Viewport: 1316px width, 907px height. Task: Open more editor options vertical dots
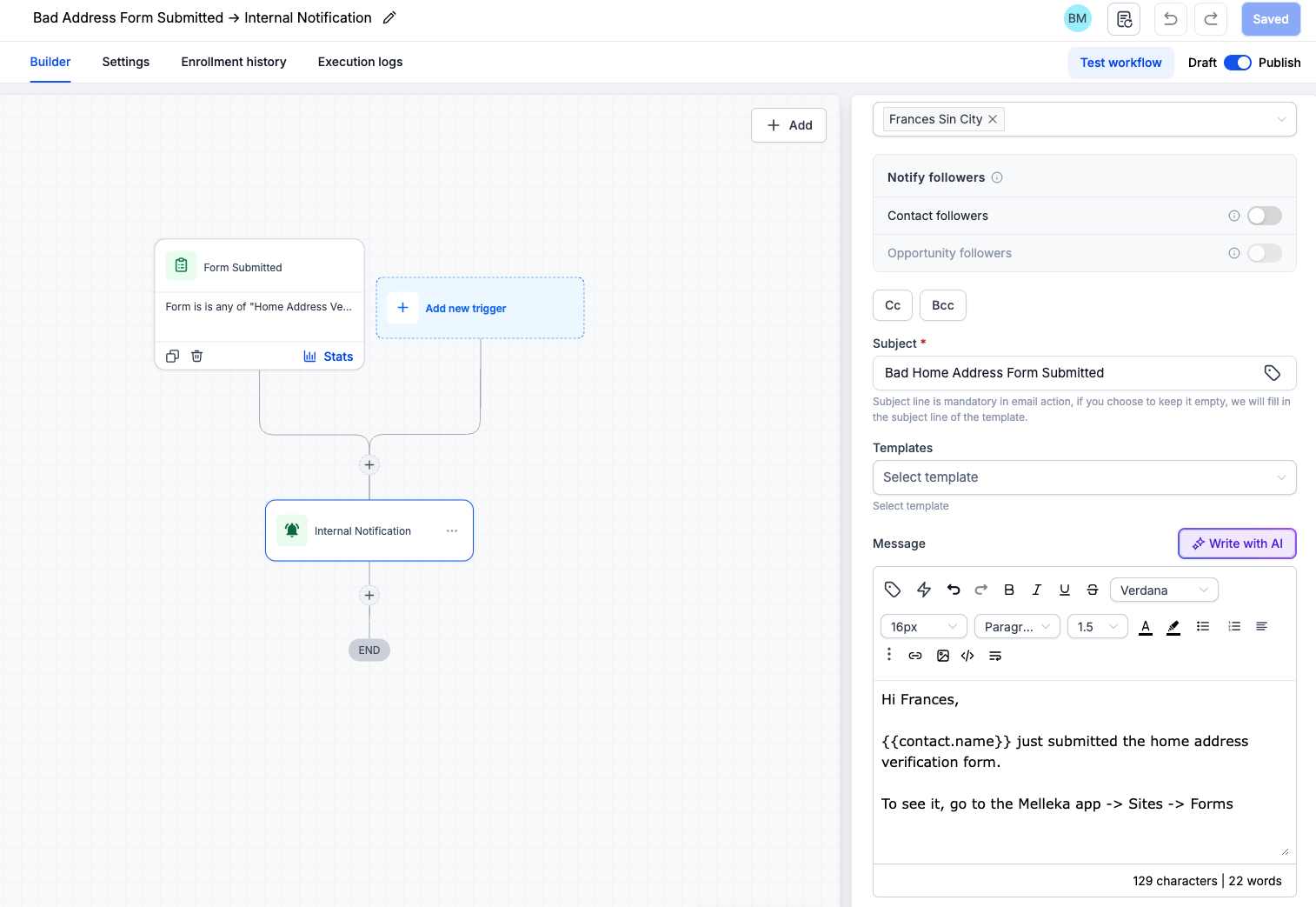click(889, 654)
